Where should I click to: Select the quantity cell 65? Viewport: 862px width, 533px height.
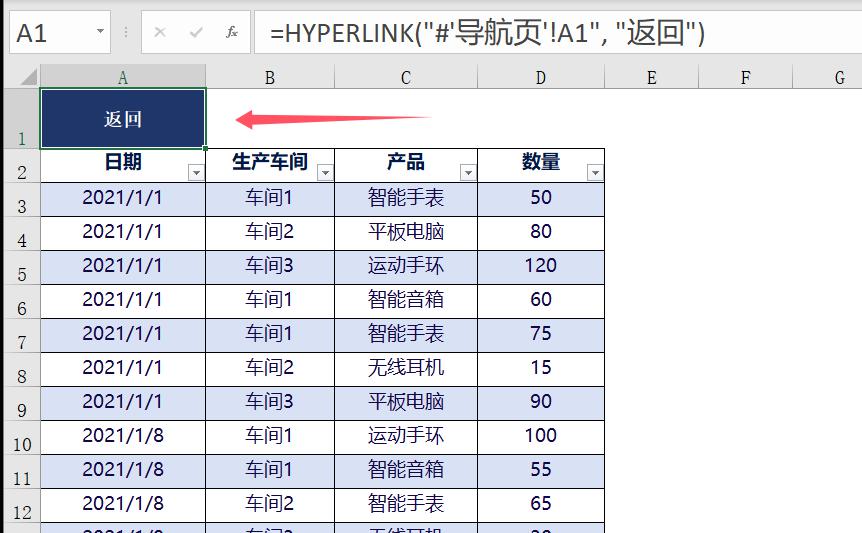541,506
